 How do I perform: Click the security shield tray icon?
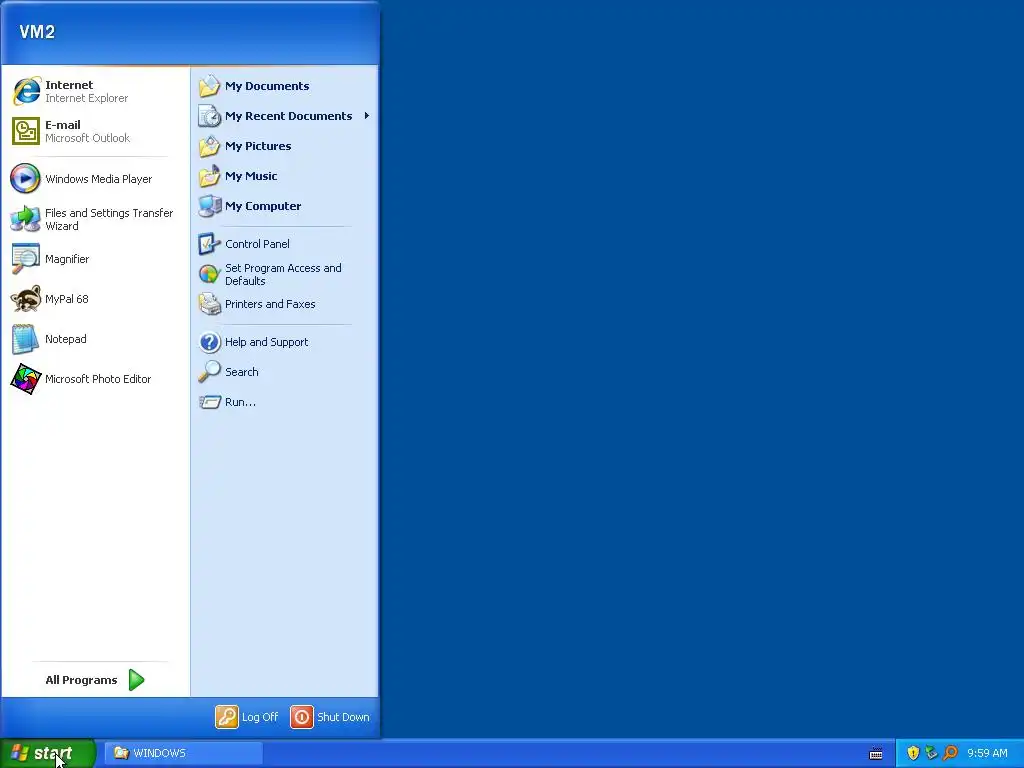pyautogui.click(x=913, y=753)
